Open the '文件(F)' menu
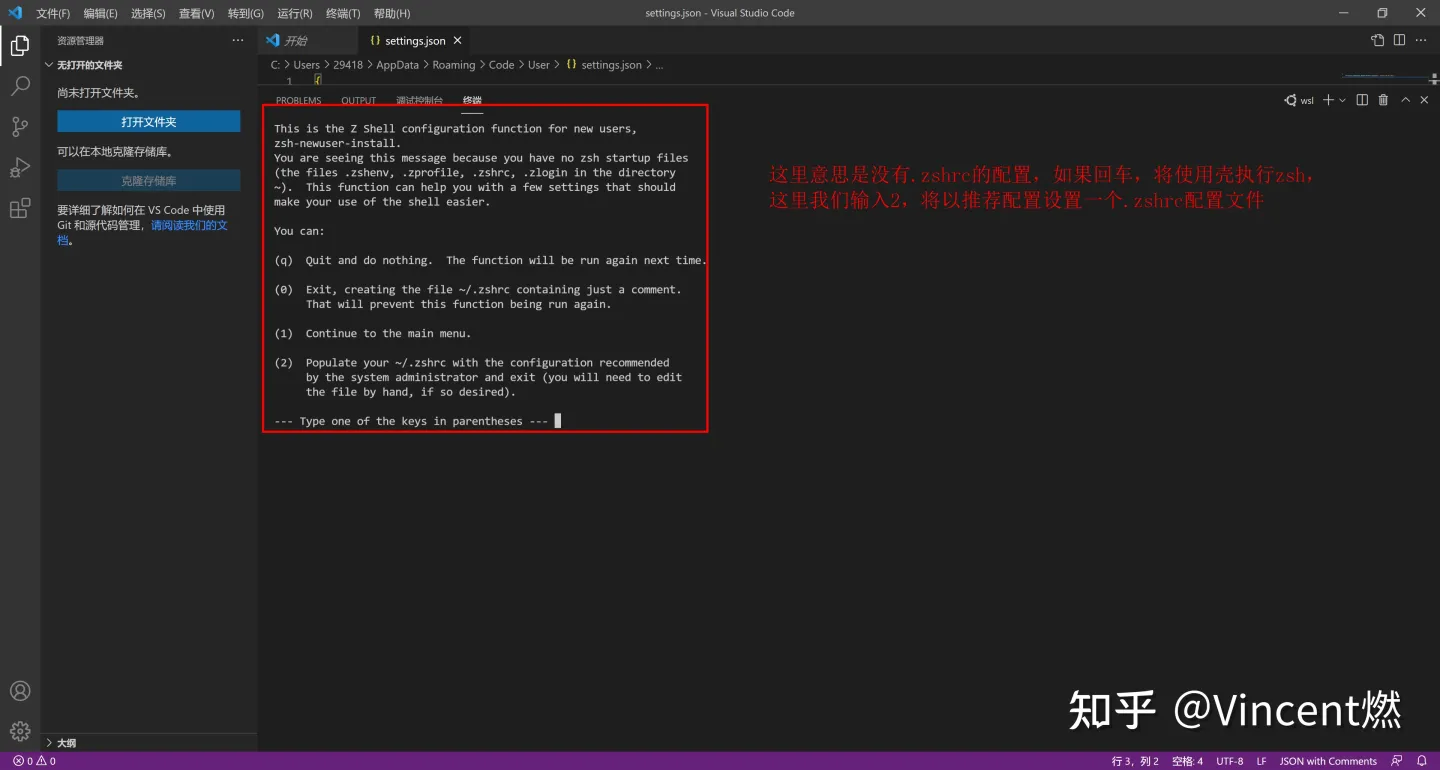The image size is (1440, 770). click(x=53, y=13)
